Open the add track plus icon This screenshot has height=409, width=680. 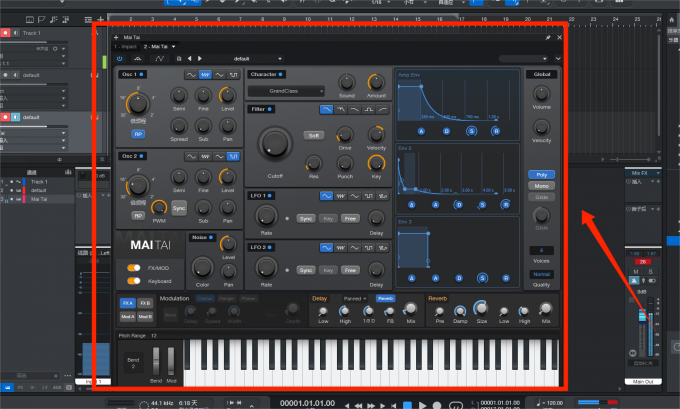(x=101, y=19)
